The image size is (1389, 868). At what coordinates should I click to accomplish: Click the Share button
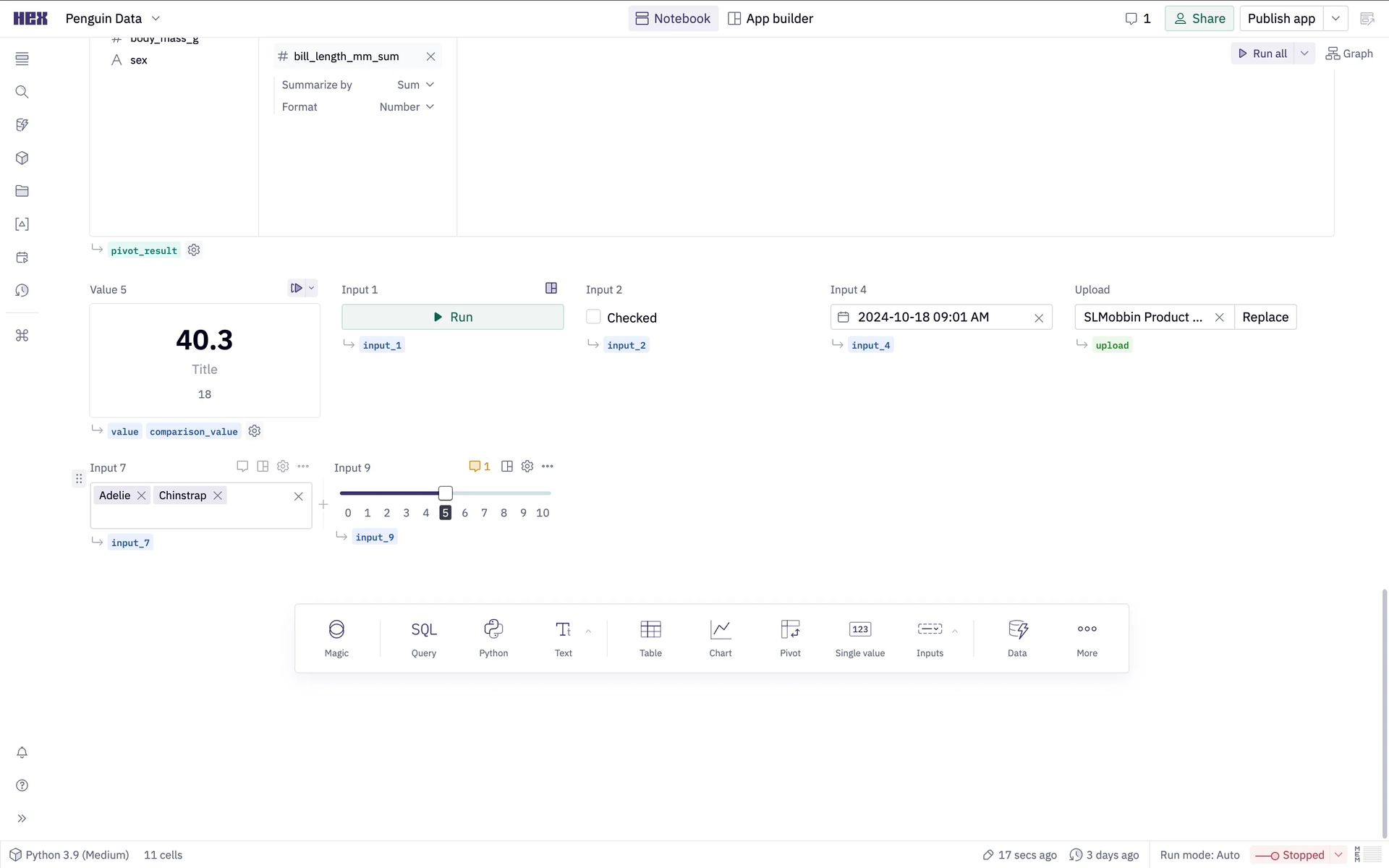tap(1199, 19)
